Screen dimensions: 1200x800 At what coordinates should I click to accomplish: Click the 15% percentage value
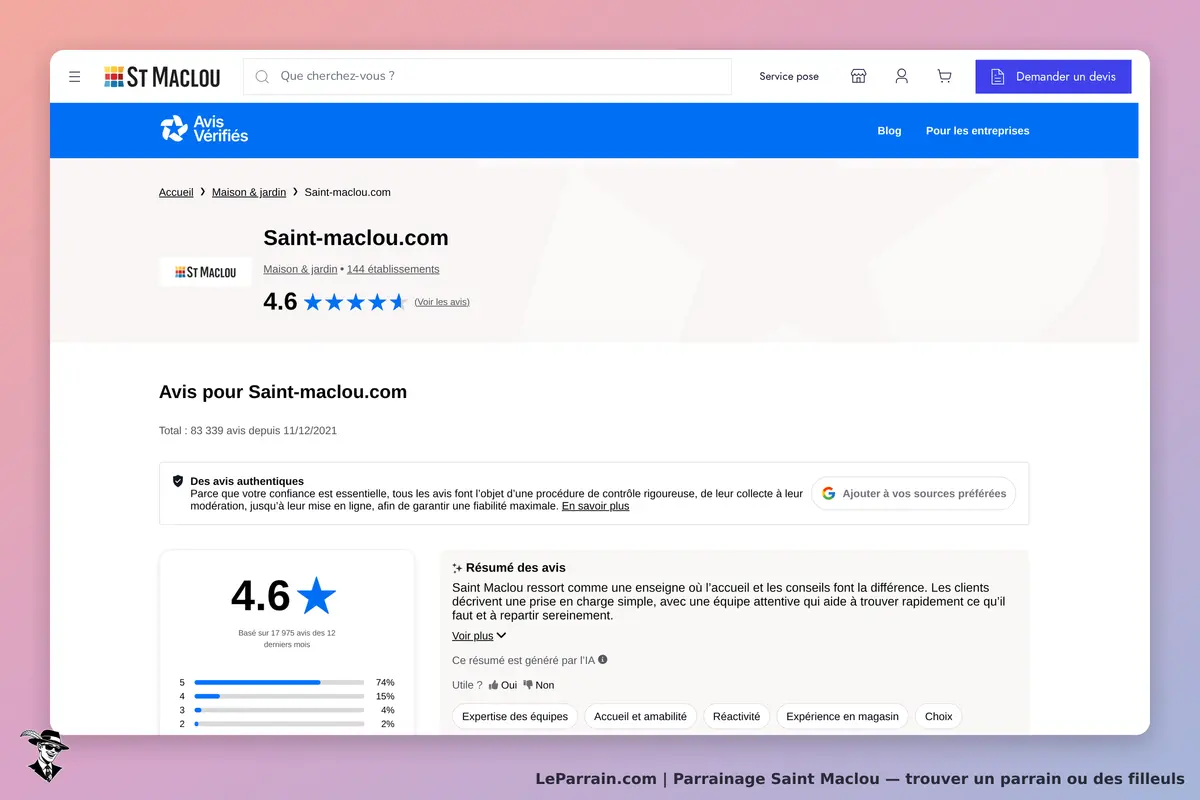pos(385,696)
